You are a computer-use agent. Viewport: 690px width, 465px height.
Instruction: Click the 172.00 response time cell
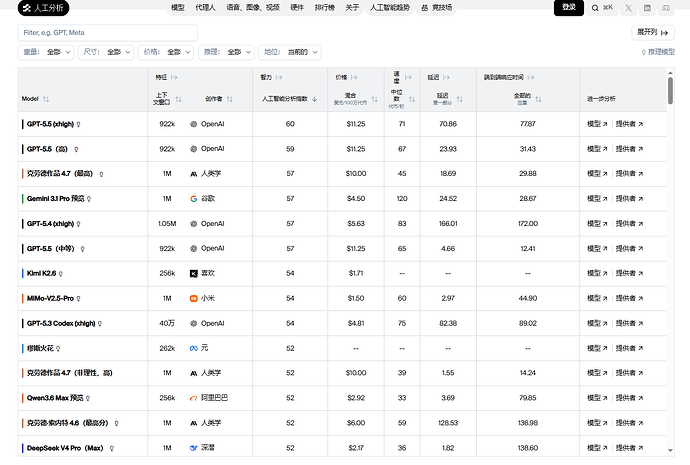[528, 224]
